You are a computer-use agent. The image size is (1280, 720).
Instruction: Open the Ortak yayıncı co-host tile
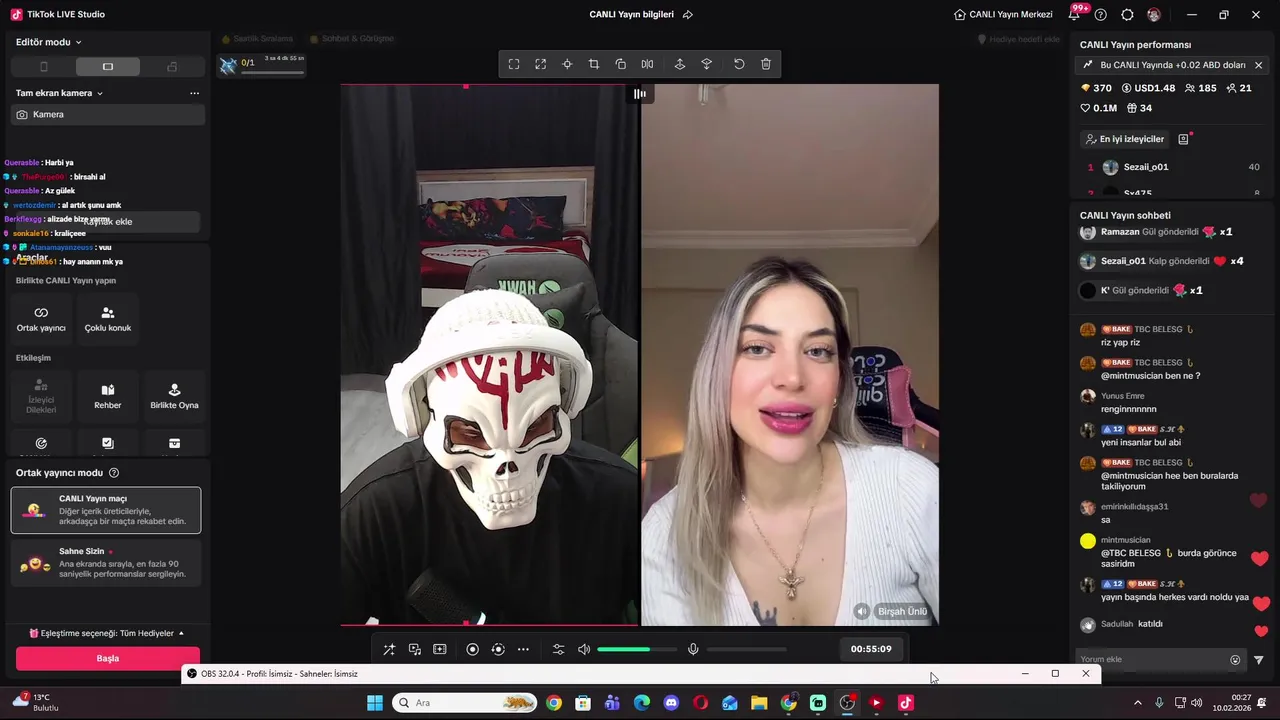(x=41, y=319)
